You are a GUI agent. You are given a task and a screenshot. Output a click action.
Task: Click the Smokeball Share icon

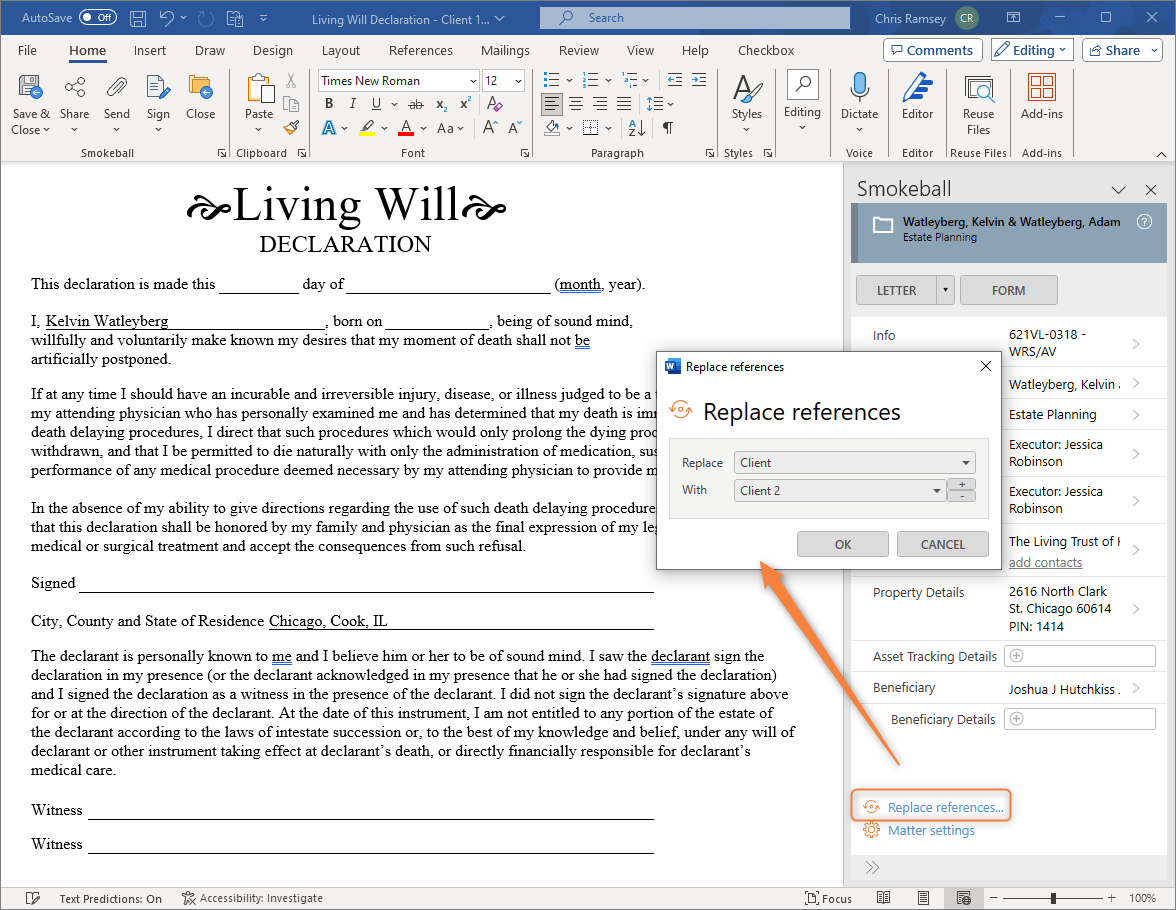tap(74, 88)
